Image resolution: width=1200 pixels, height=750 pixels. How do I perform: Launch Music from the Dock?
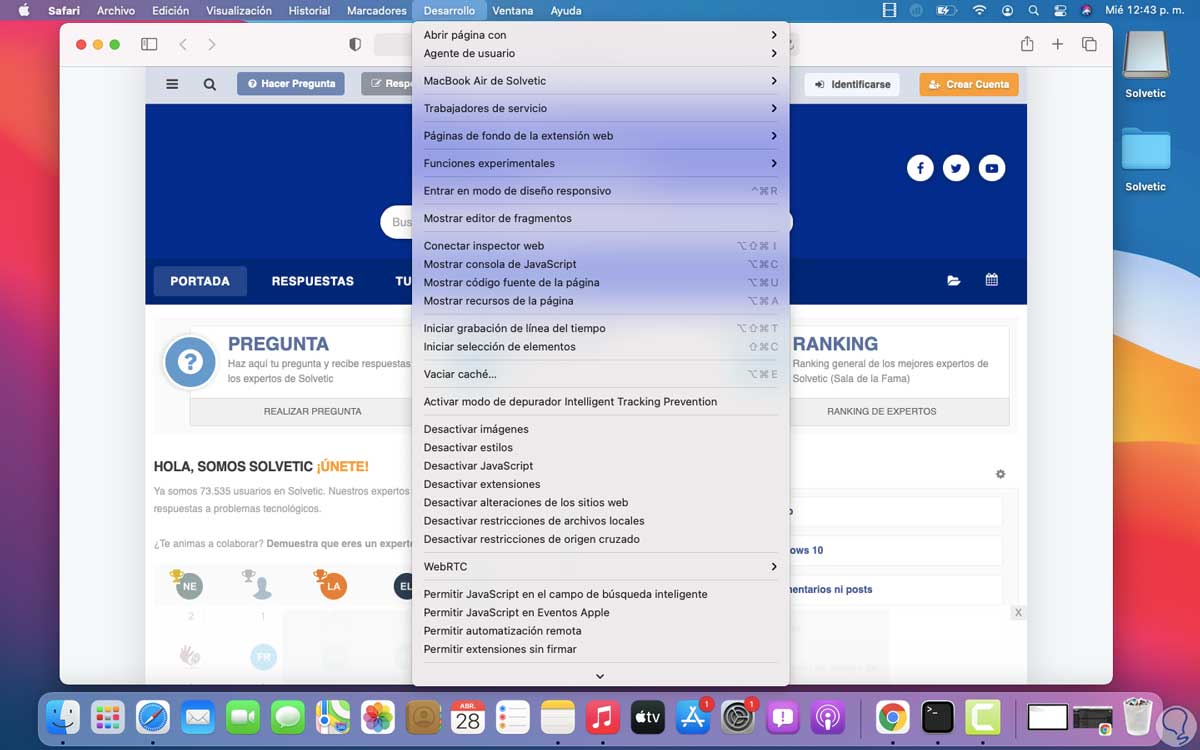click(x=602, y=716)
